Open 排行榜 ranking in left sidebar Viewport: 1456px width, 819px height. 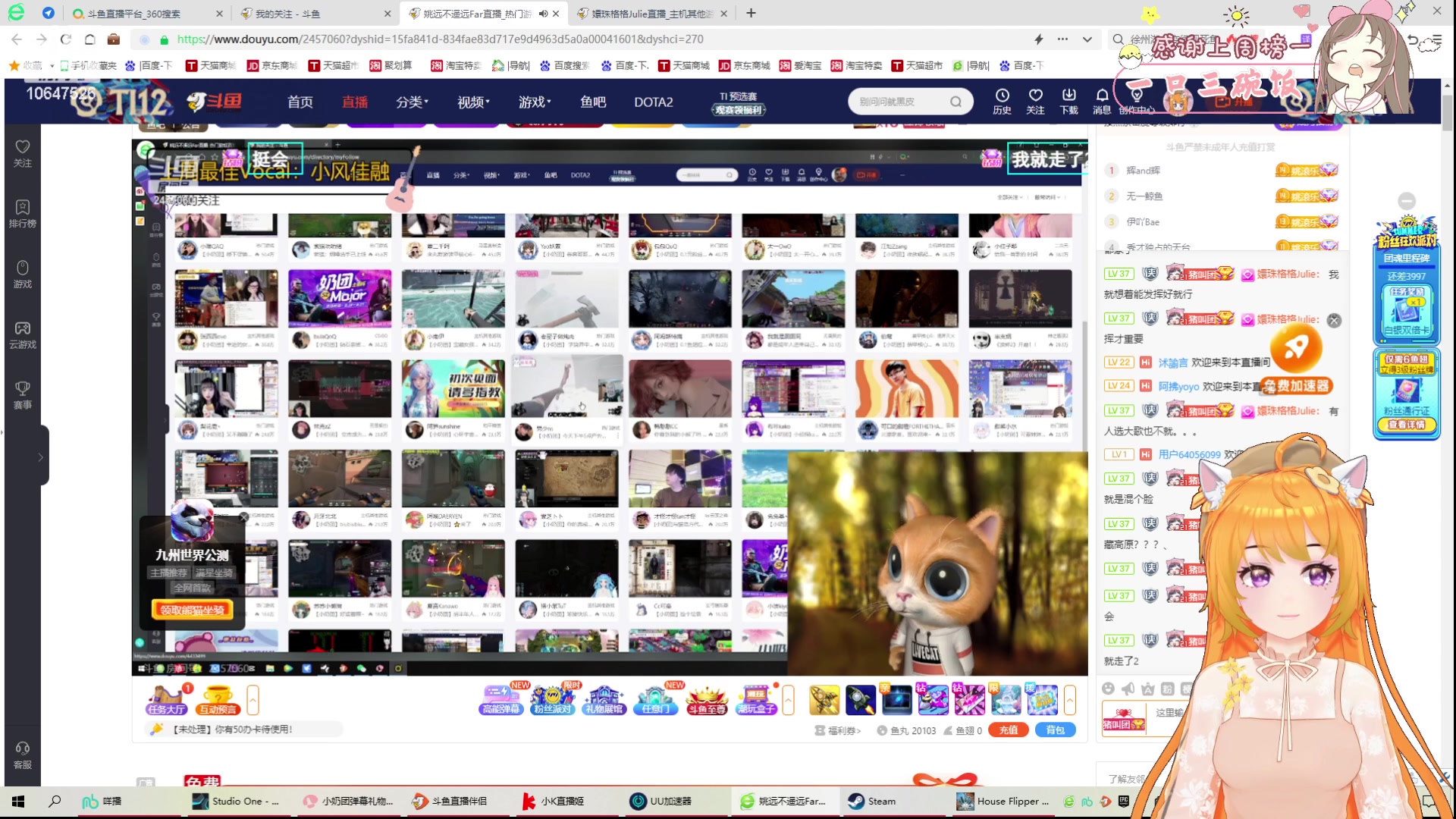click(x=23, y=214)
